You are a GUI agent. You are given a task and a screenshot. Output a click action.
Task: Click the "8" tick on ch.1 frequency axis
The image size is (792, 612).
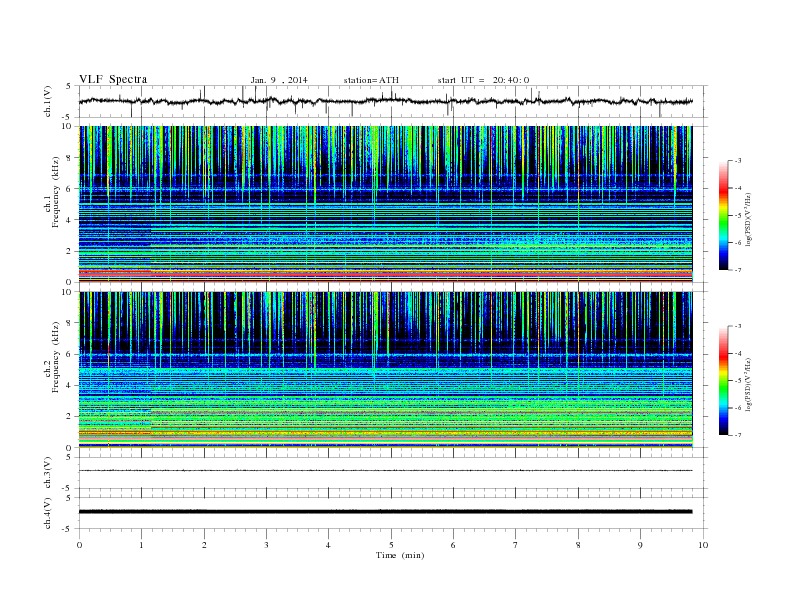coord(70,158)
